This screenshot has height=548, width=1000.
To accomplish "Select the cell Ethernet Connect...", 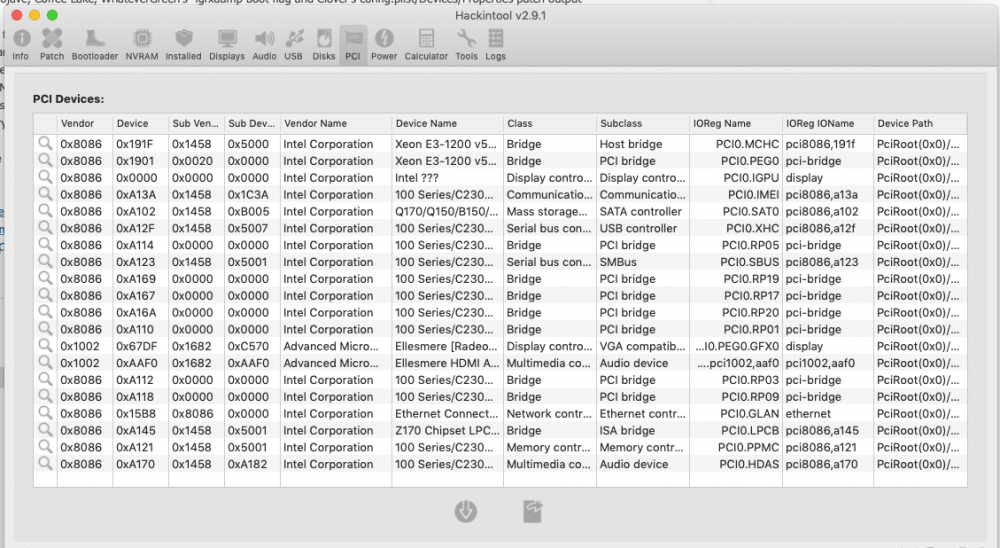I will point(446,413).
